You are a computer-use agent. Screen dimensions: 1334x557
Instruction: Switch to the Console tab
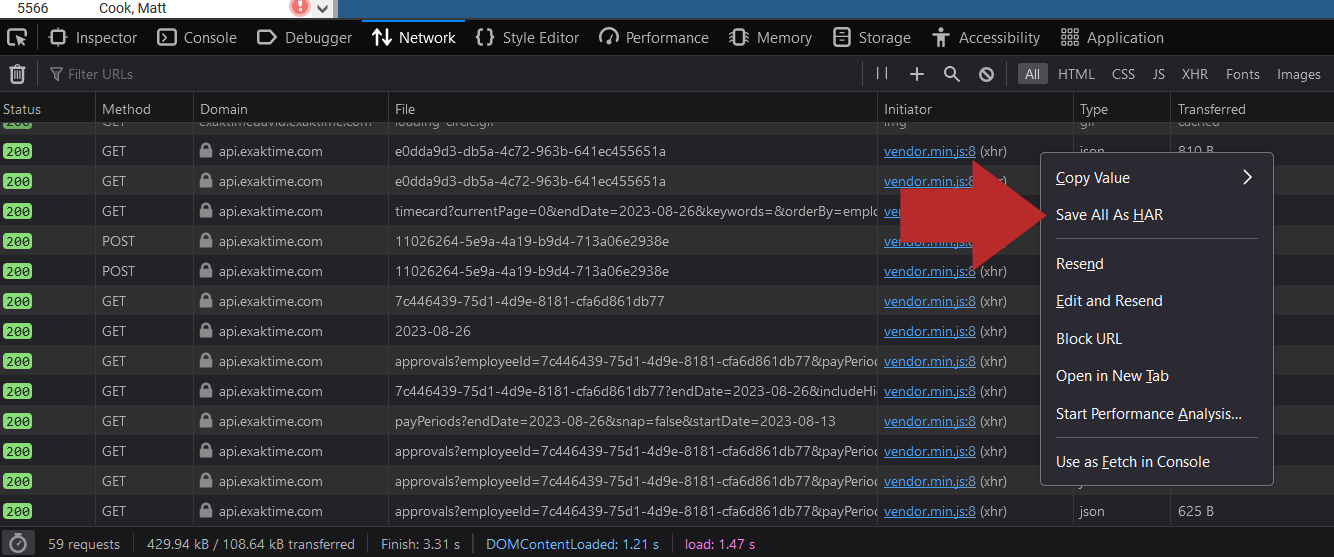pos(196,38)
